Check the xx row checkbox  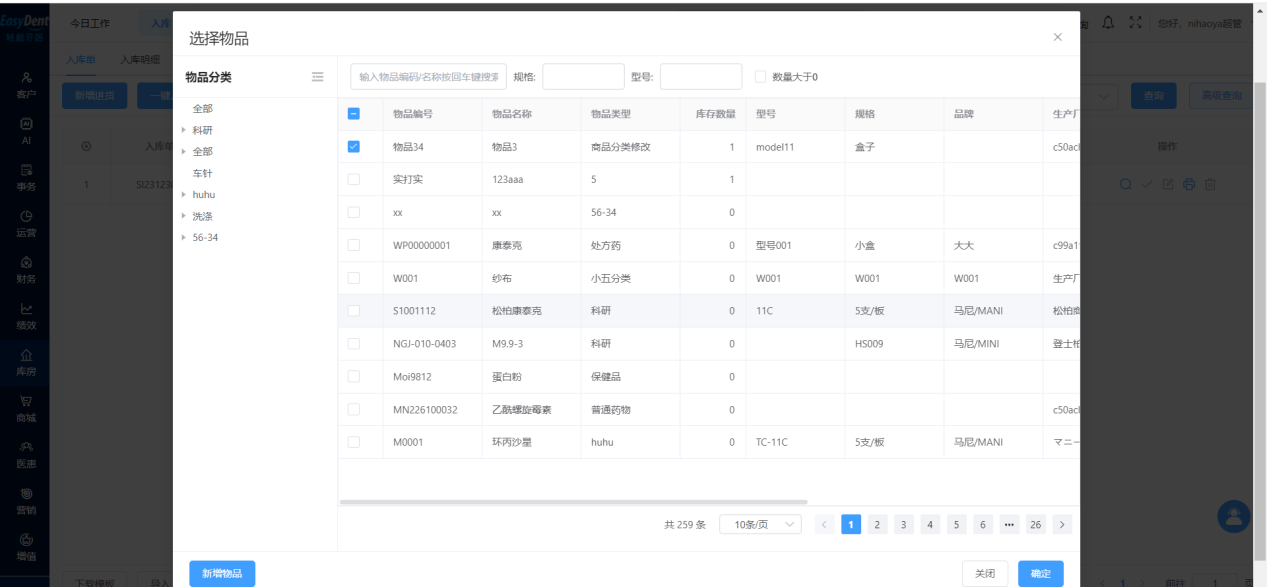click(x=353, y=212)
